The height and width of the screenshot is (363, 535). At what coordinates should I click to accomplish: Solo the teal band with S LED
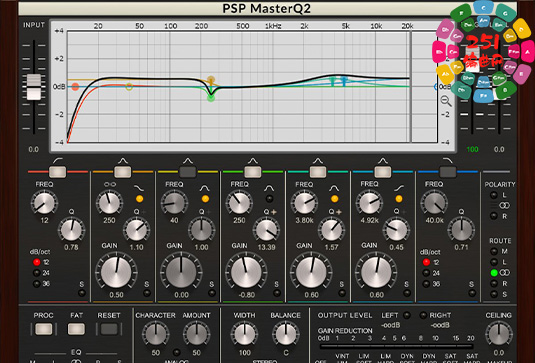pyautogui.click(x=342, y=293)
